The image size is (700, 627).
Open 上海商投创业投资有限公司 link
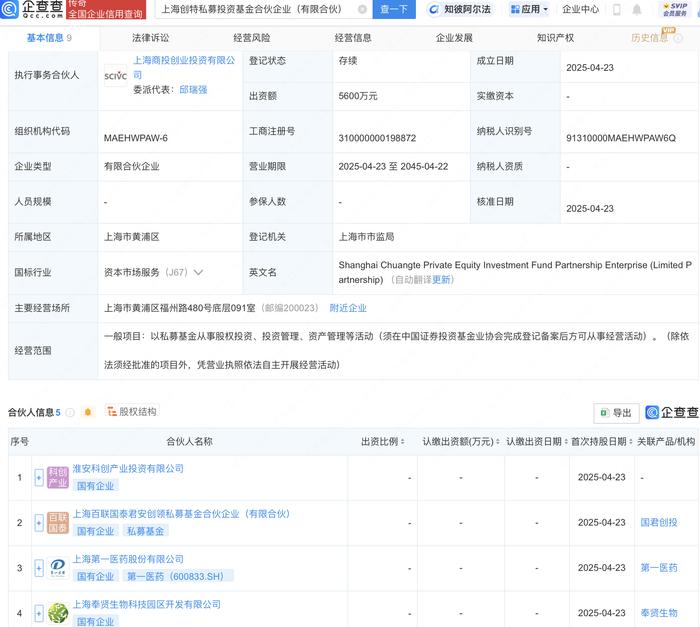click(x=183, y=67)
